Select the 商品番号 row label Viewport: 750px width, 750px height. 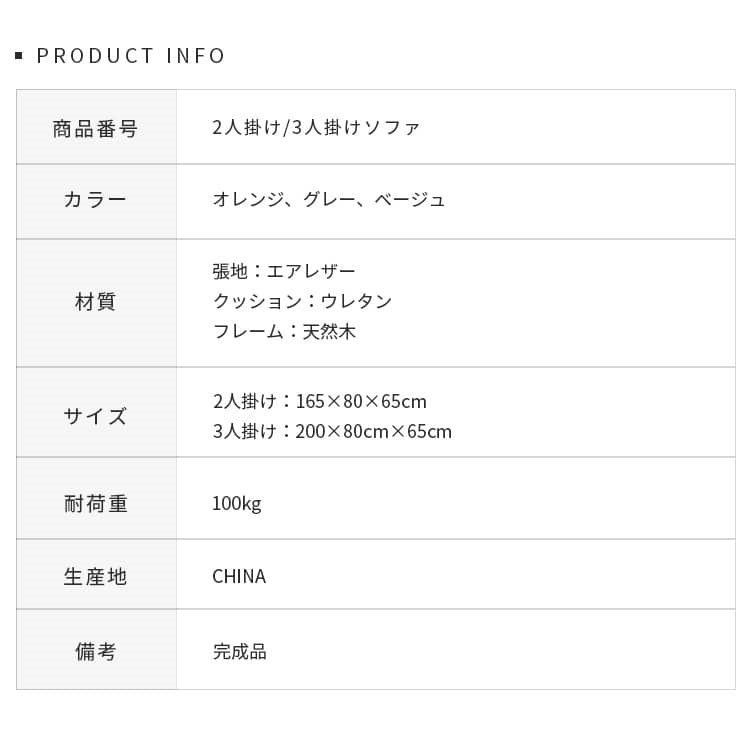point(95,129)
